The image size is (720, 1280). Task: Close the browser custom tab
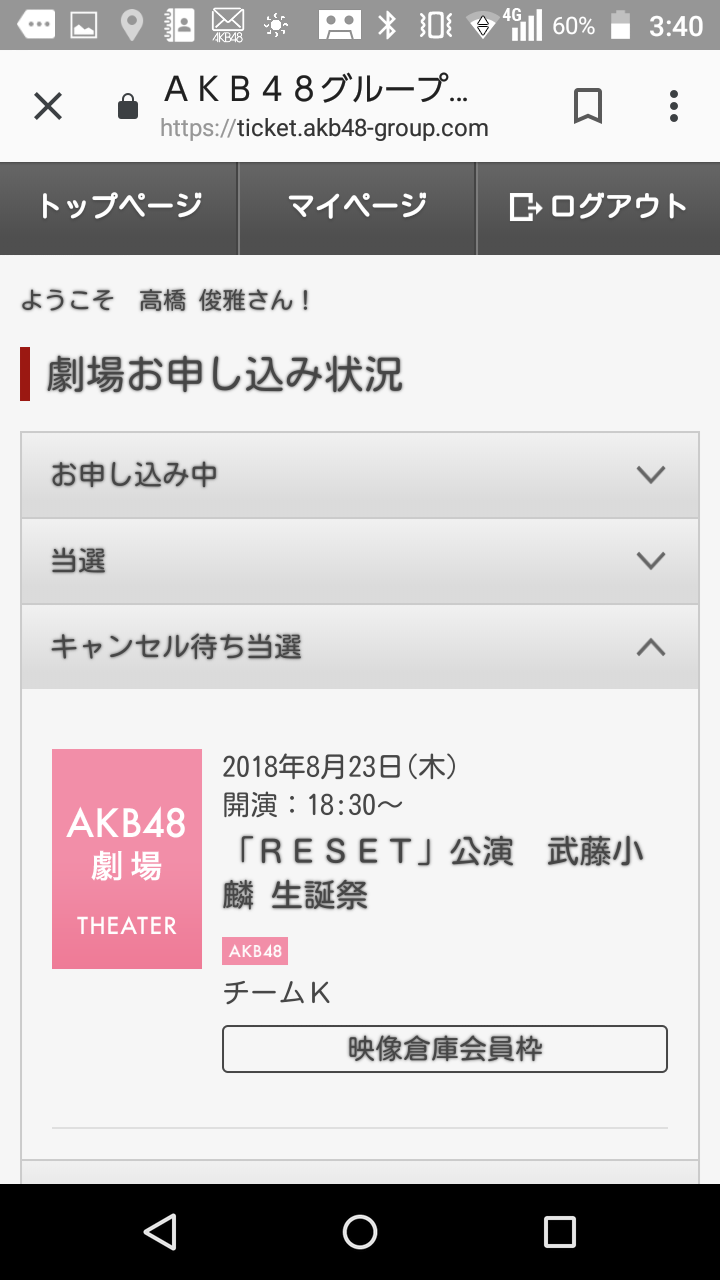pyautogui.click(x=48, y=106)
